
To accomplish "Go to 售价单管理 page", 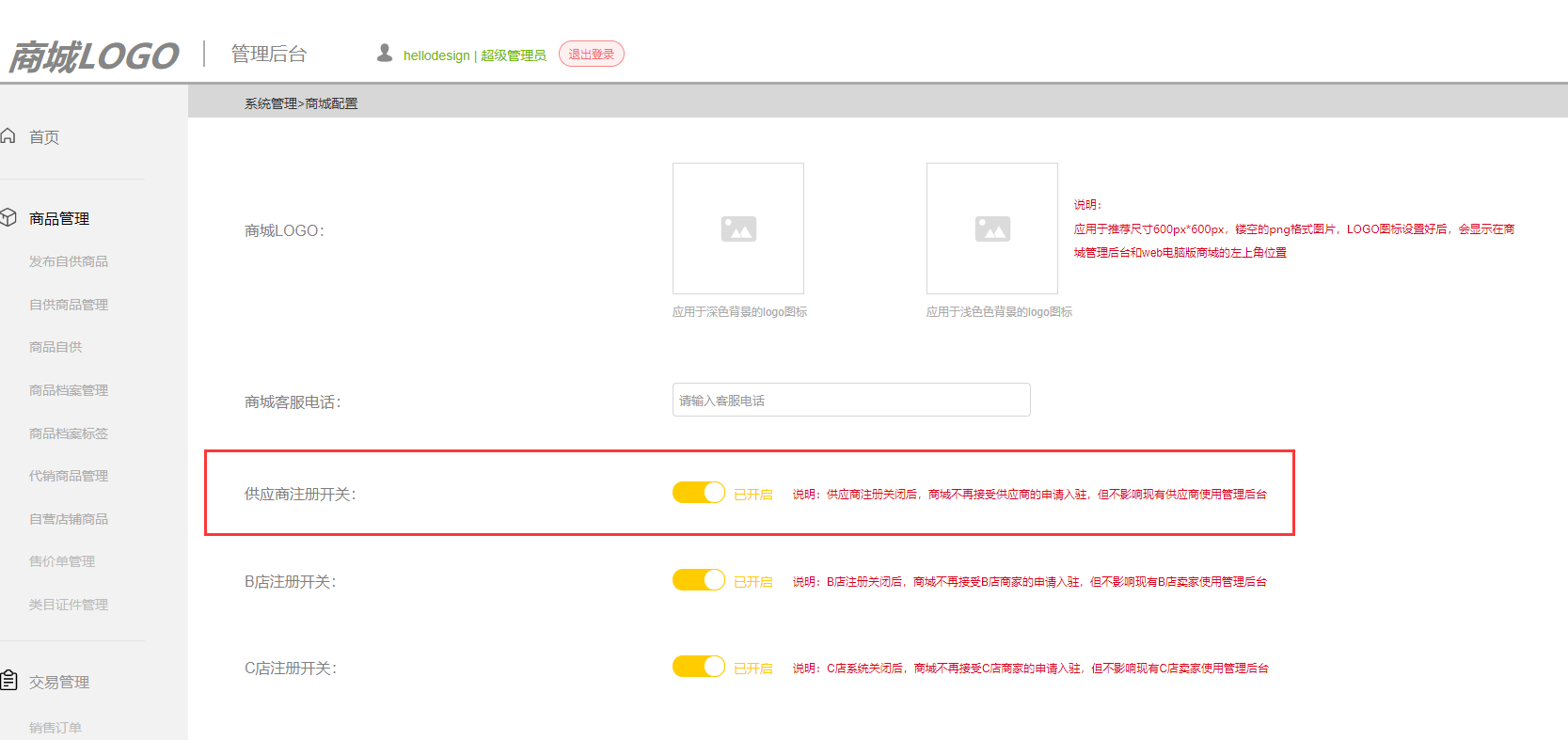I will click(x=62, y=561).
